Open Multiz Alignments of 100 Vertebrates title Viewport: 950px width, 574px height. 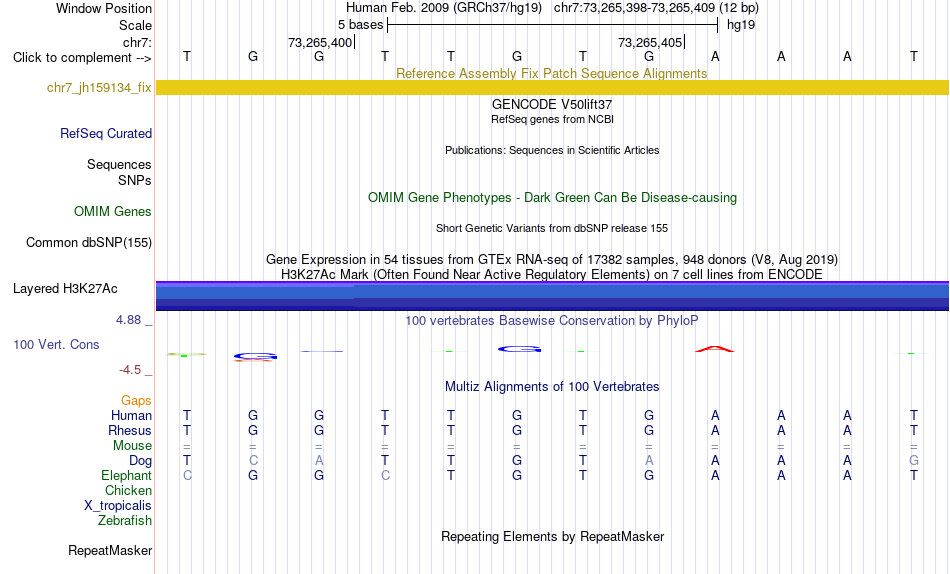(552, 387)
